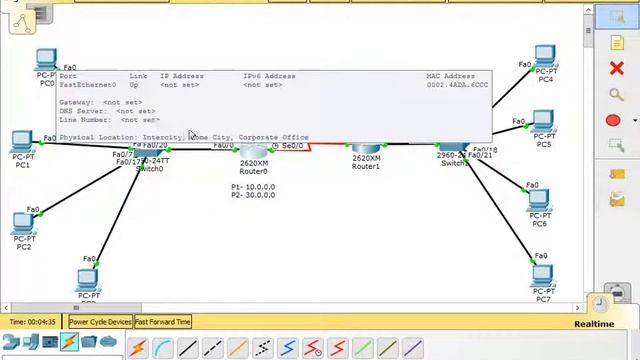The width and height of the screenshot is (640, 360).
Task: Select the PC1 computer device
Action: [x=22, y=141]
